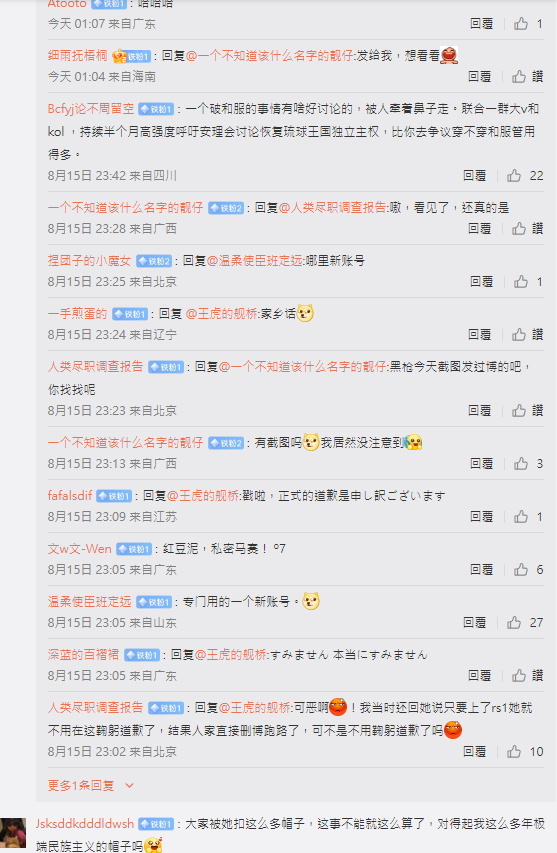
Task: Open 温柔使臣班定远's profile from the 23:05 comment
Action: (90, 601)
